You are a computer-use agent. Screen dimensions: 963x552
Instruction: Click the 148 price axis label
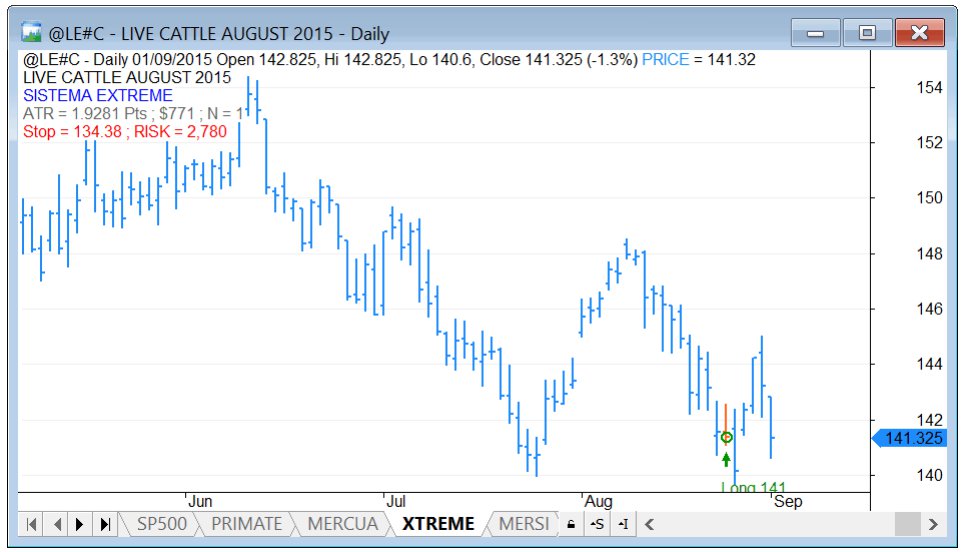click(929, 253)
